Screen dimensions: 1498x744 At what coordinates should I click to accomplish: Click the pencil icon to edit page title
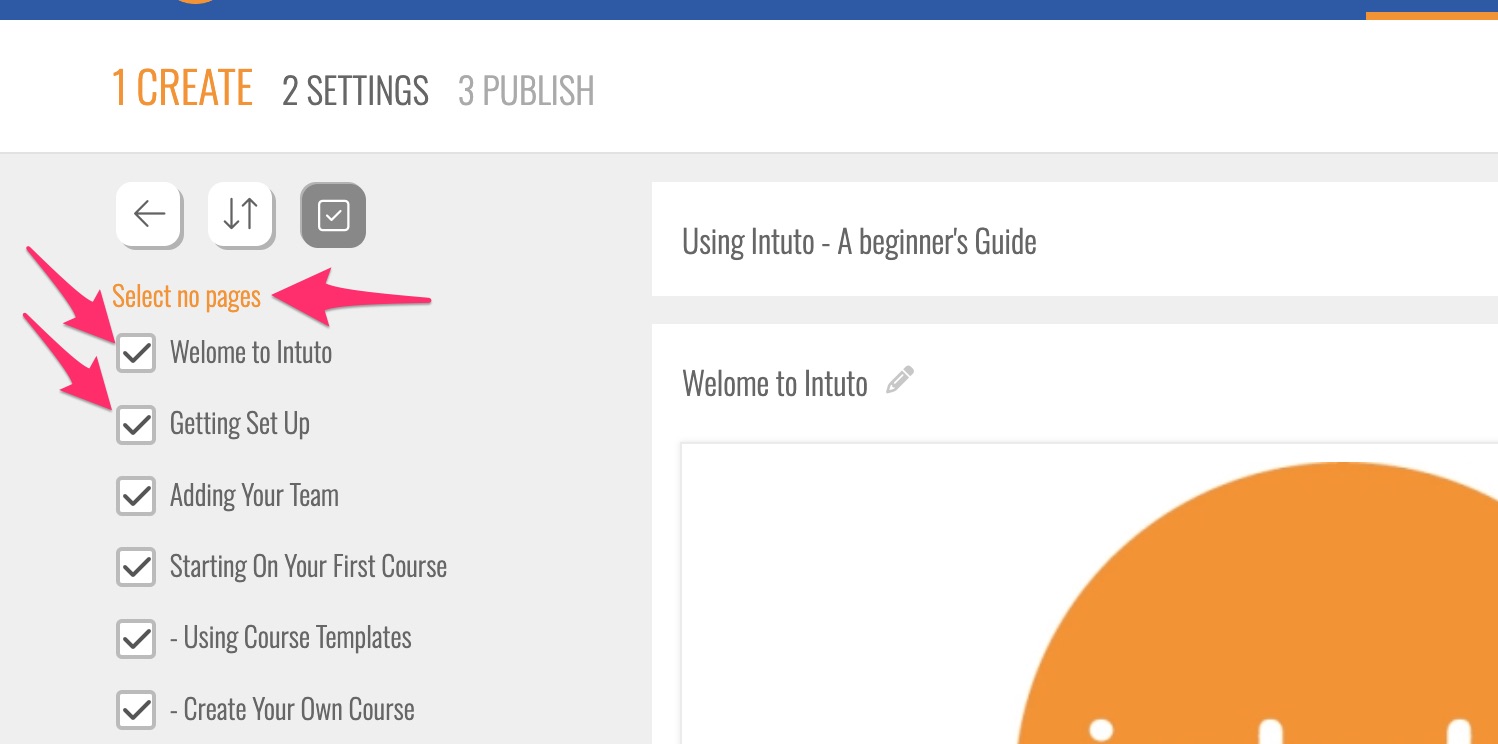(900, 381)
